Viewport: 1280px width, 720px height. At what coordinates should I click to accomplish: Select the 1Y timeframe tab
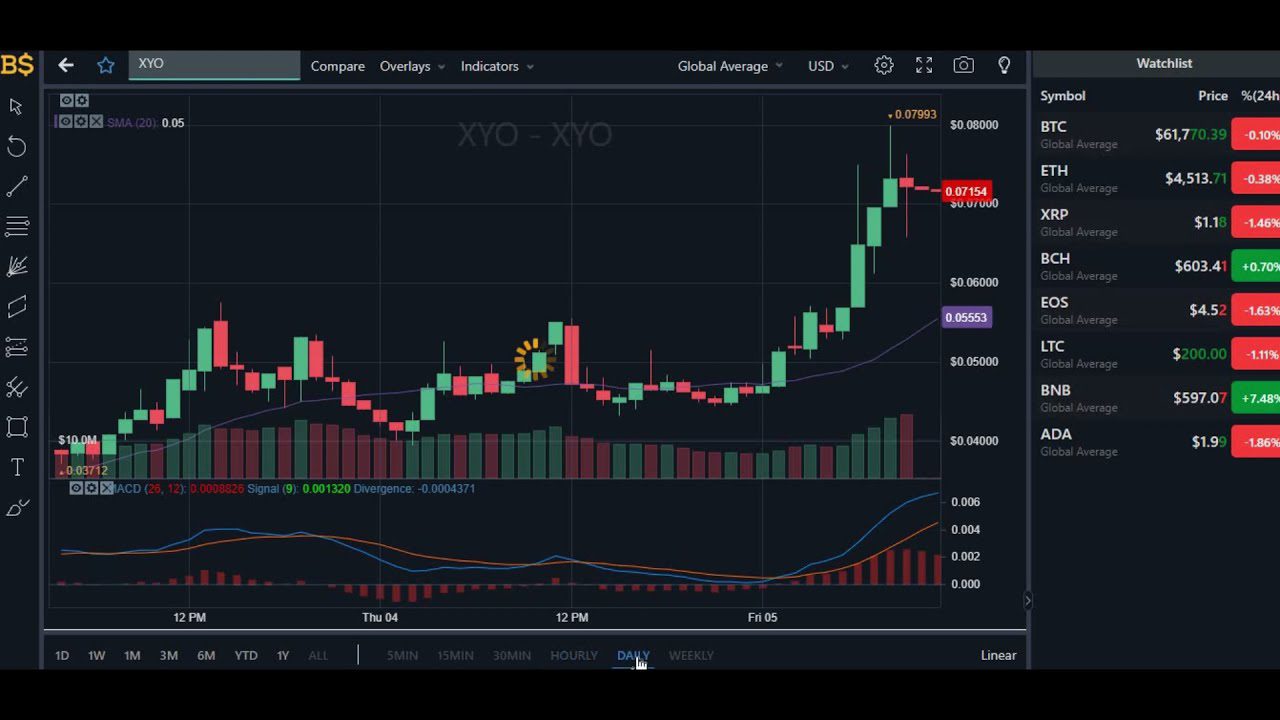(x=282, y=655)
